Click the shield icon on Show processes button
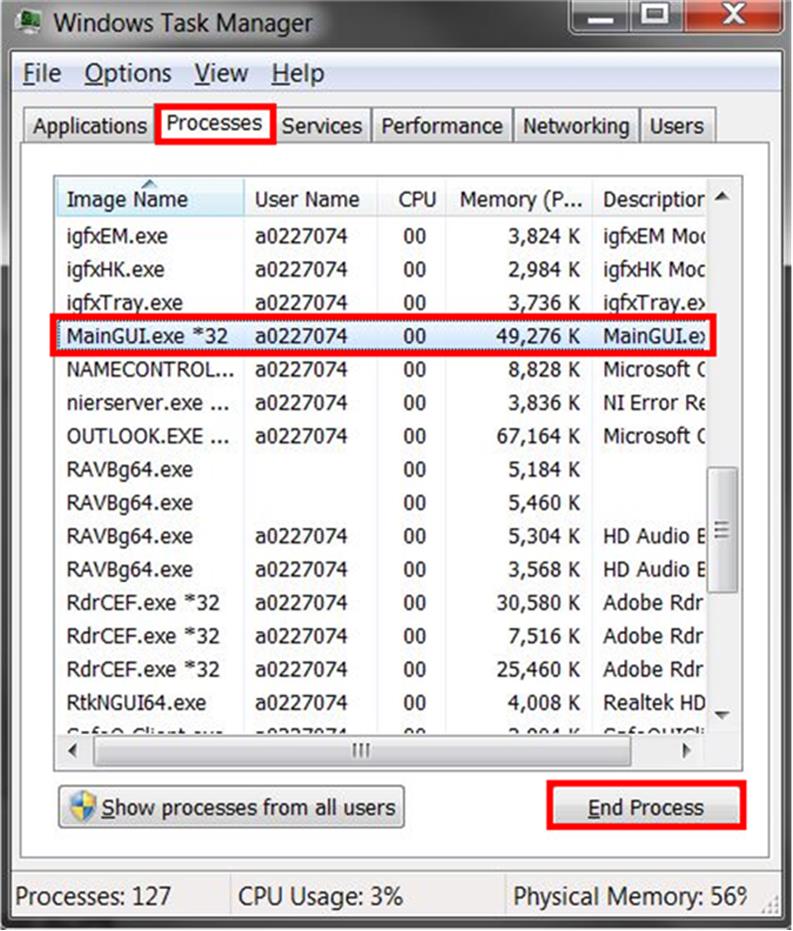 (x=82, y=807)
